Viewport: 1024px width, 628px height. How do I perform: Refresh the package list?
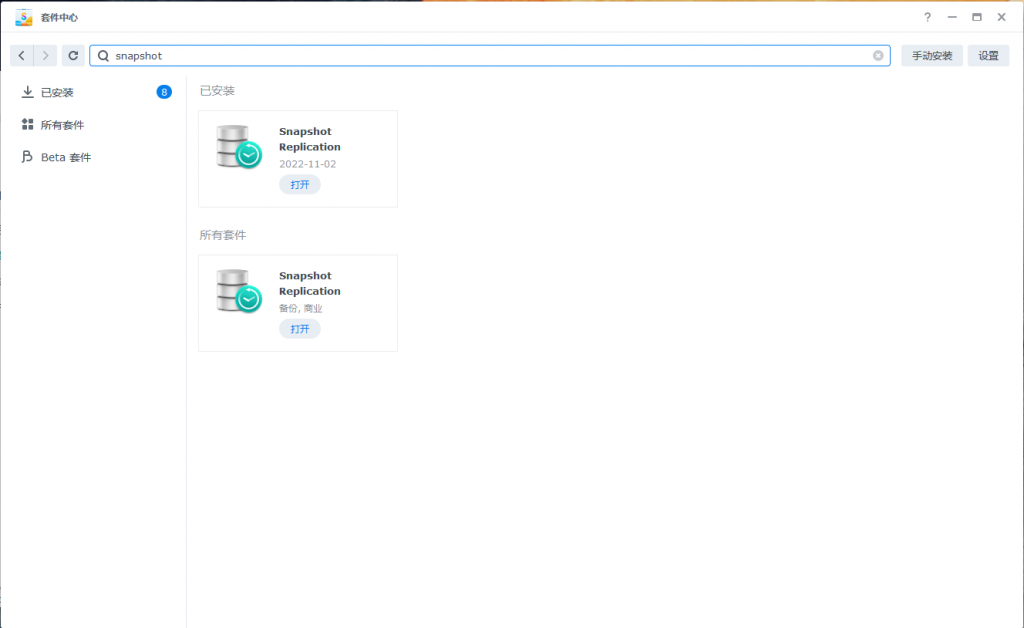[x=73, y=56]
